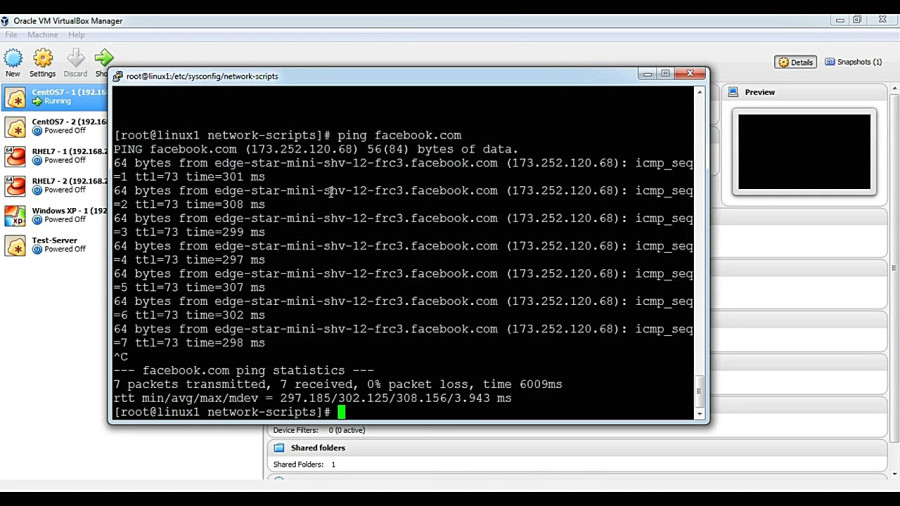Click the Running status icon of CentOS7 - 1
This screenshot has width=900, height=506.
point(37,102)
